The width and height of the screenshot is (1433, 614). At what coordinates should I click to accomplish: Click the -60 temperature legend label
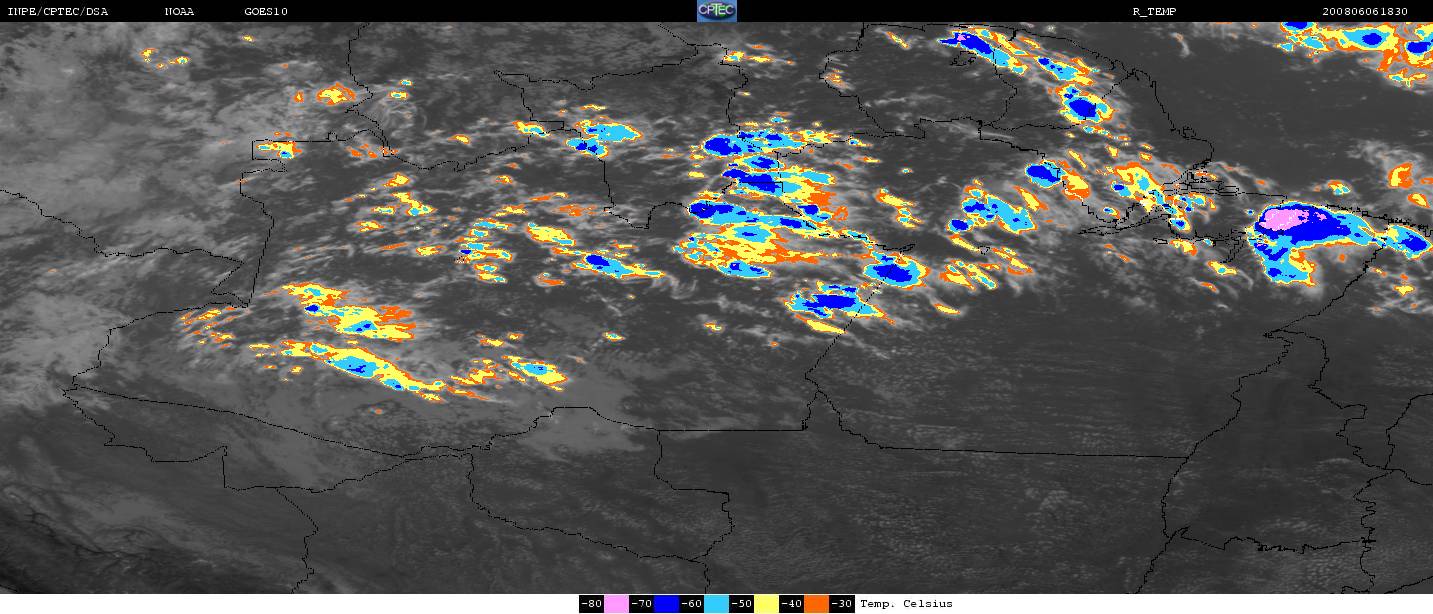(691, 604)
